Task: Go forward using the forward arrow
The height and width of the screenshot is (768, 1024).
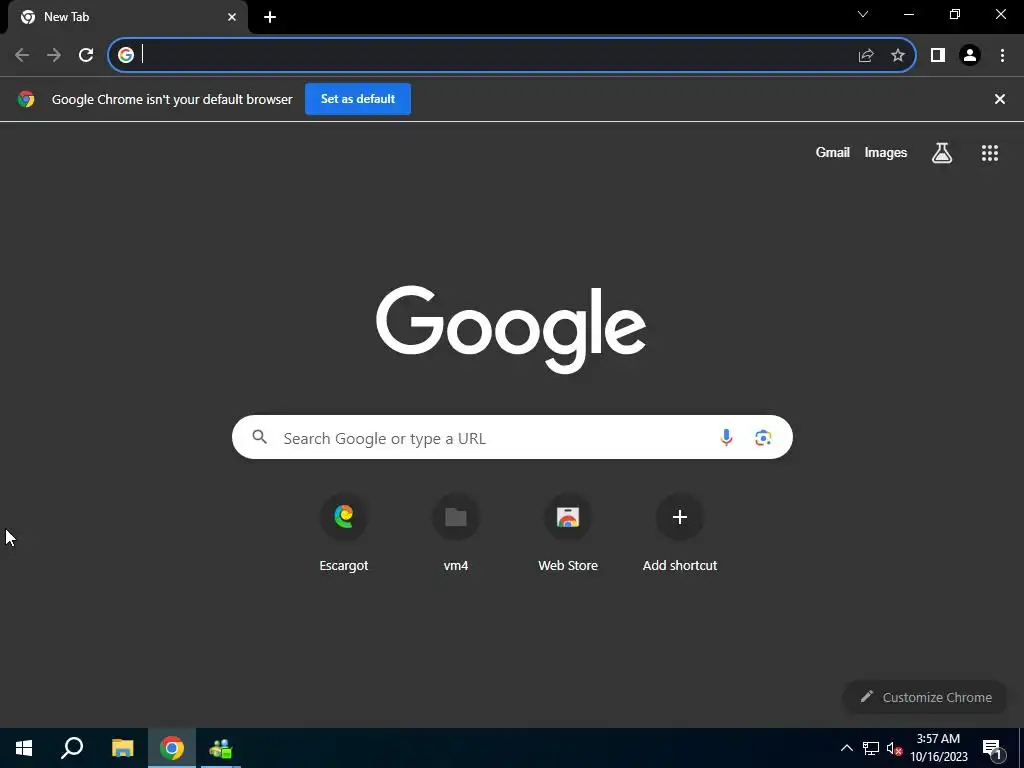Action: coord(54,56)
